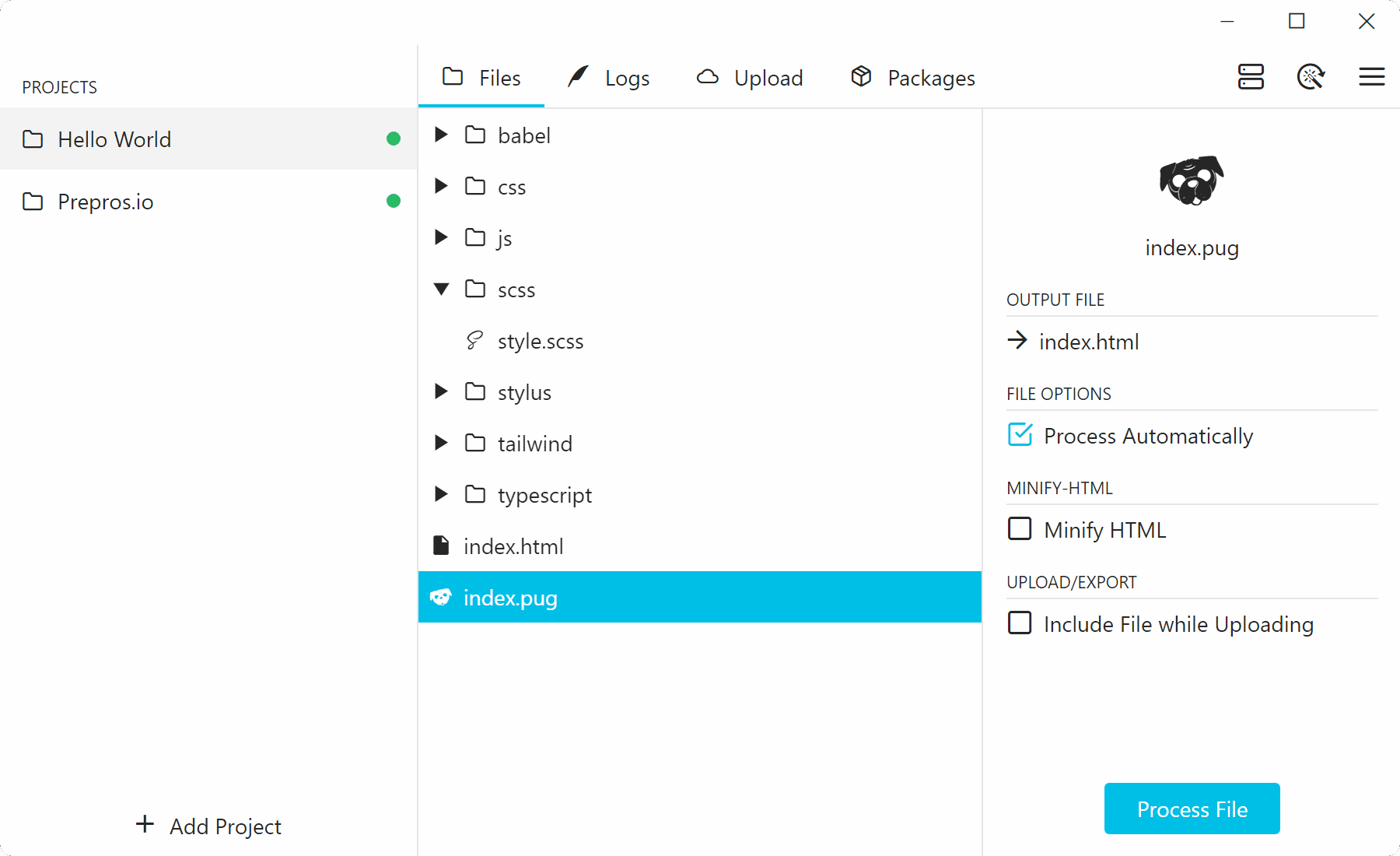Check Include File while Uploading

1020,623
